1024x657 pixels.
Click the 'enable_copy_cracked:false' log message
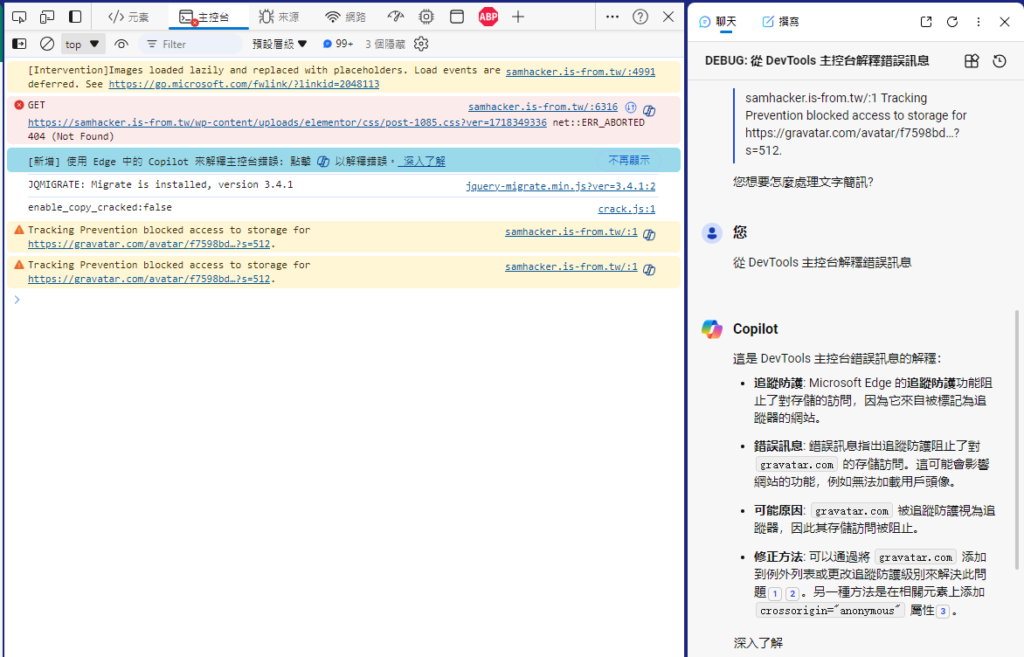100,208
